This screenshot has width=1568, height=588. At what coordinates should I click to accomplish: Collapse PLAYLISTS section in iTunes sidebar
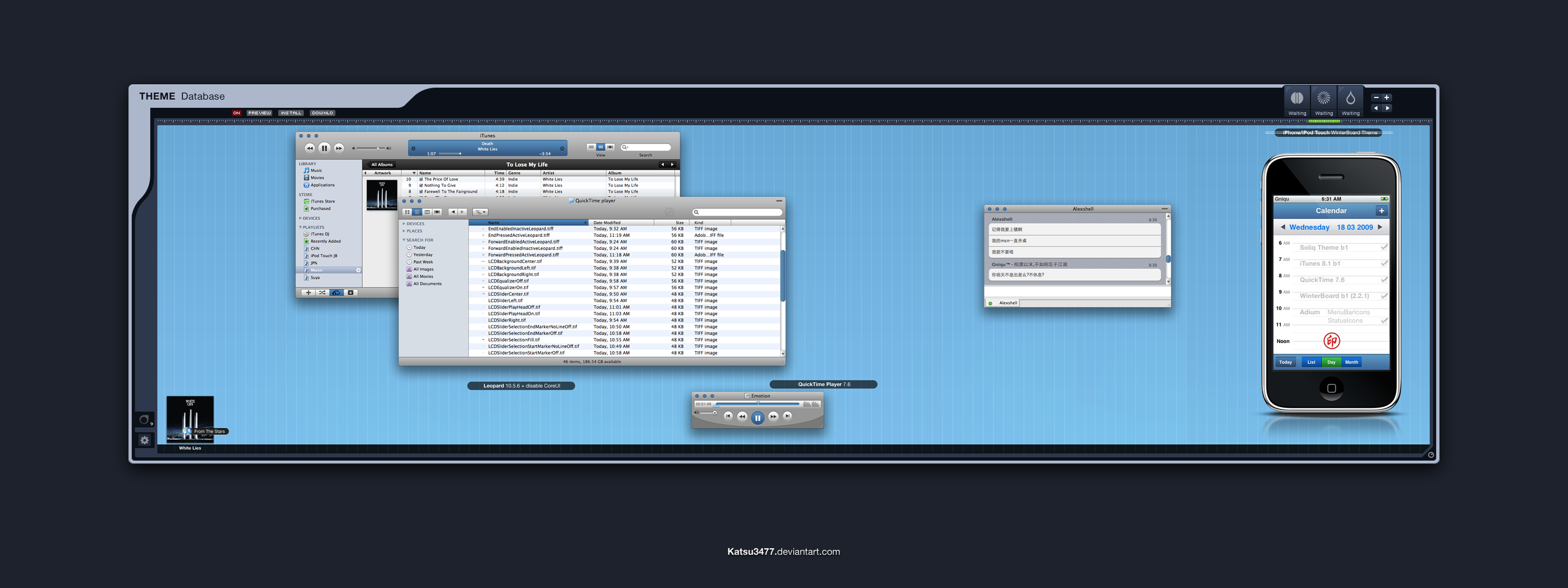pos(300,227)
